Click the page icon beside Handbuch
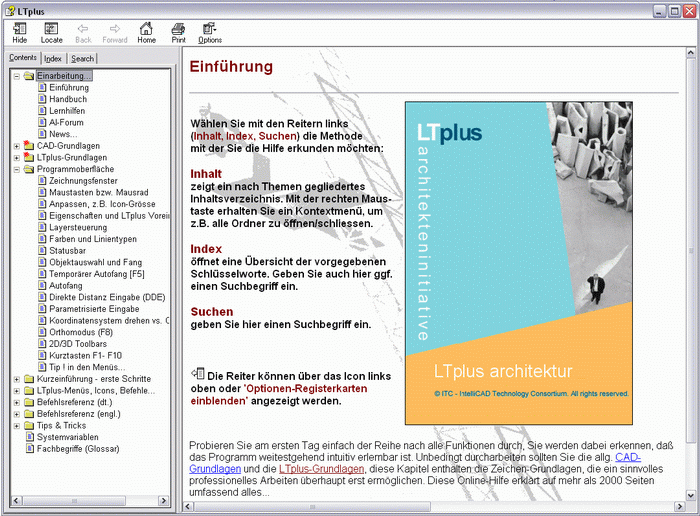The image size is (700, 516). tap(42, 99)
